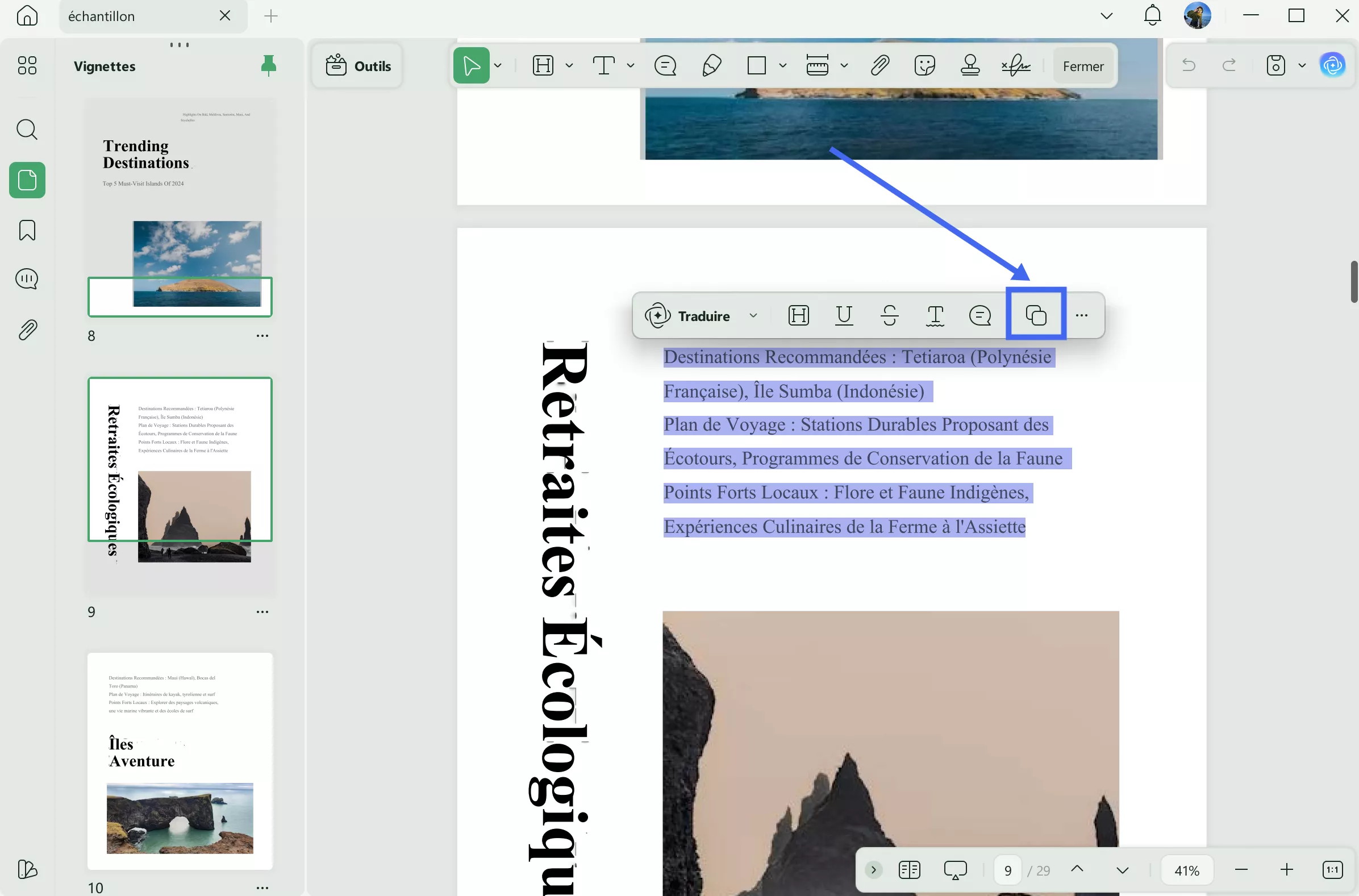This screenshot has height=896, width=1359.
Task: Open the search panel in left sidebar
Action: [27, 130]
